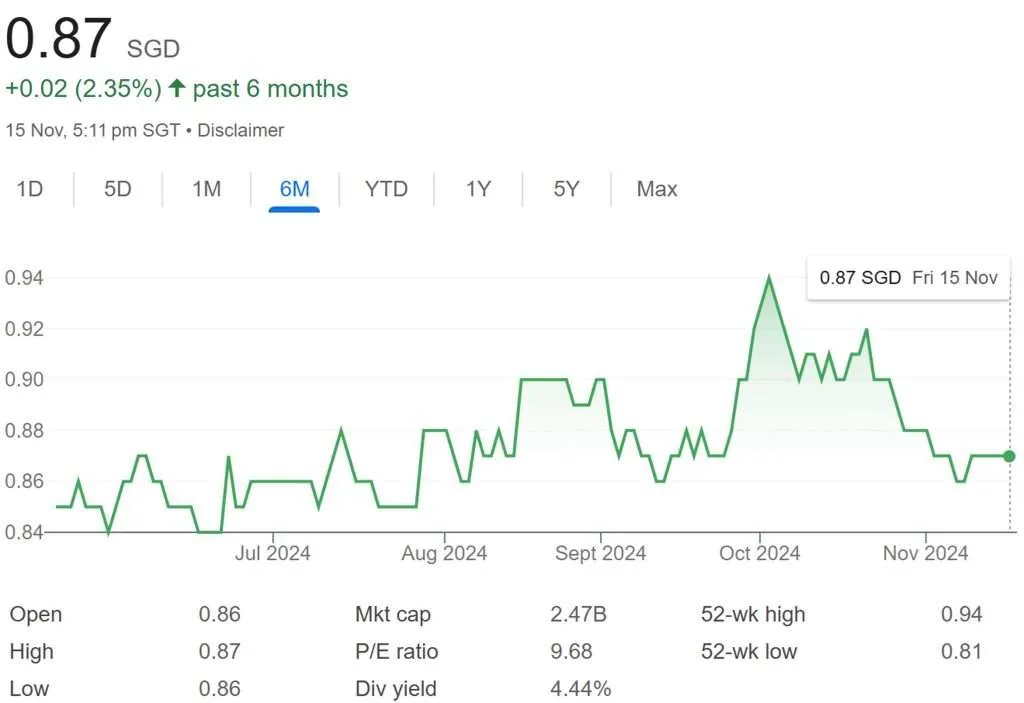The height and width of the screenshot is (703, 1024).
Task: Click the Nov 2024 axis label
Action: click(x=925, y=553)
